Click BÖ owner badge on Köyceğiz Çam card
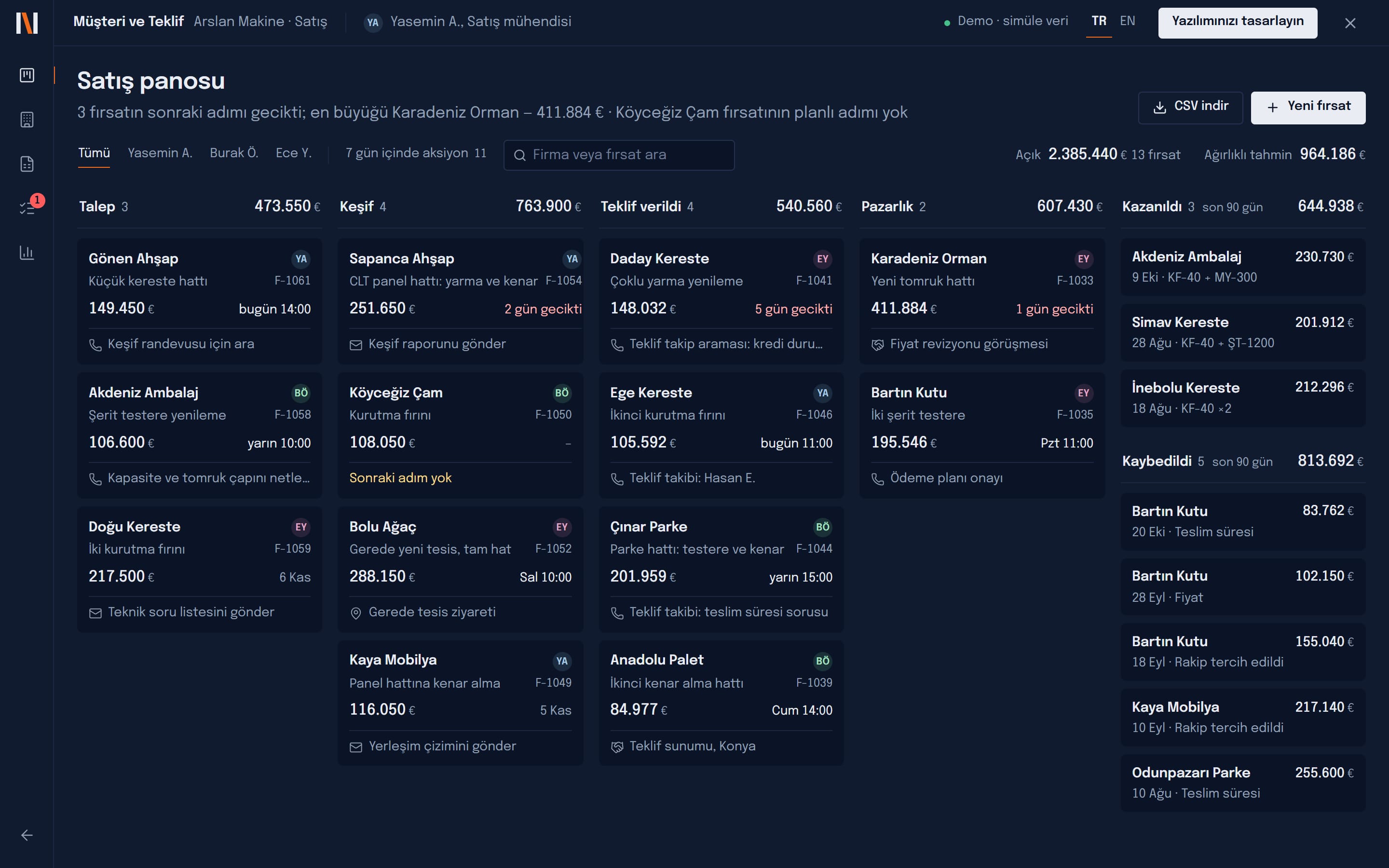 (562, 393)
